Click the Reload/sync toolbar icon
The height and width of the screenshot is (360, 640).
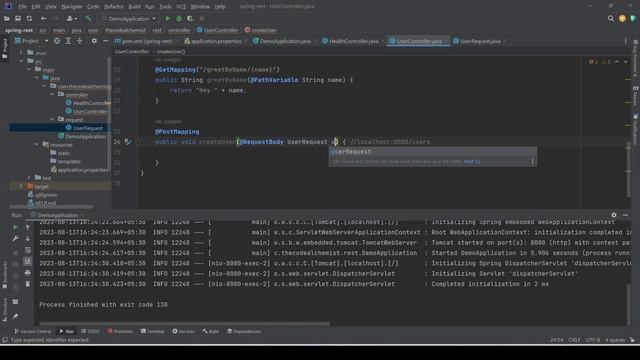[29, 18]
